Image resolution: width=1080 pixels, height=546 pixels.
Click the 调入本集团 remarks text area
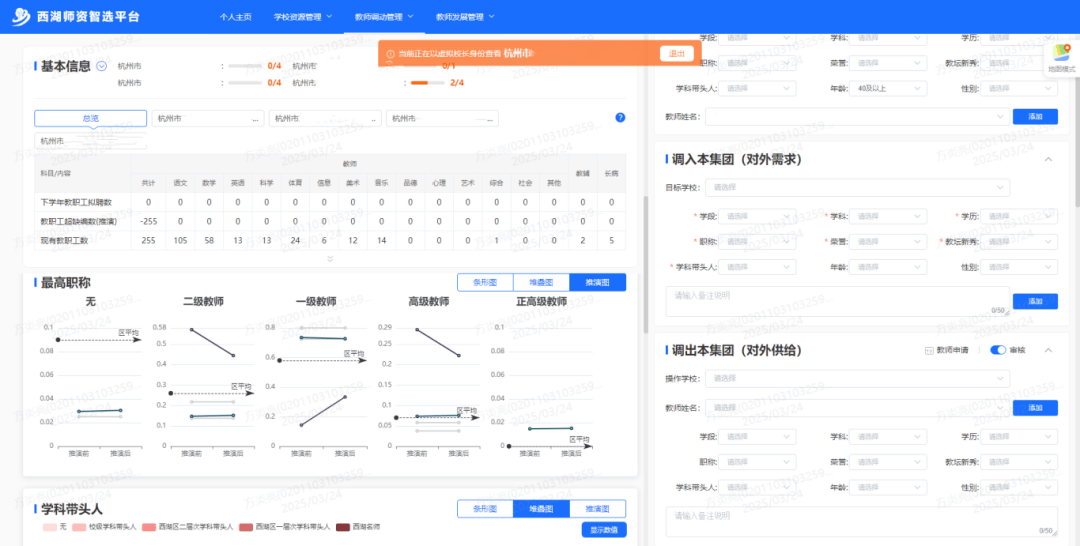pyautogui.click(x=837, y=300)
